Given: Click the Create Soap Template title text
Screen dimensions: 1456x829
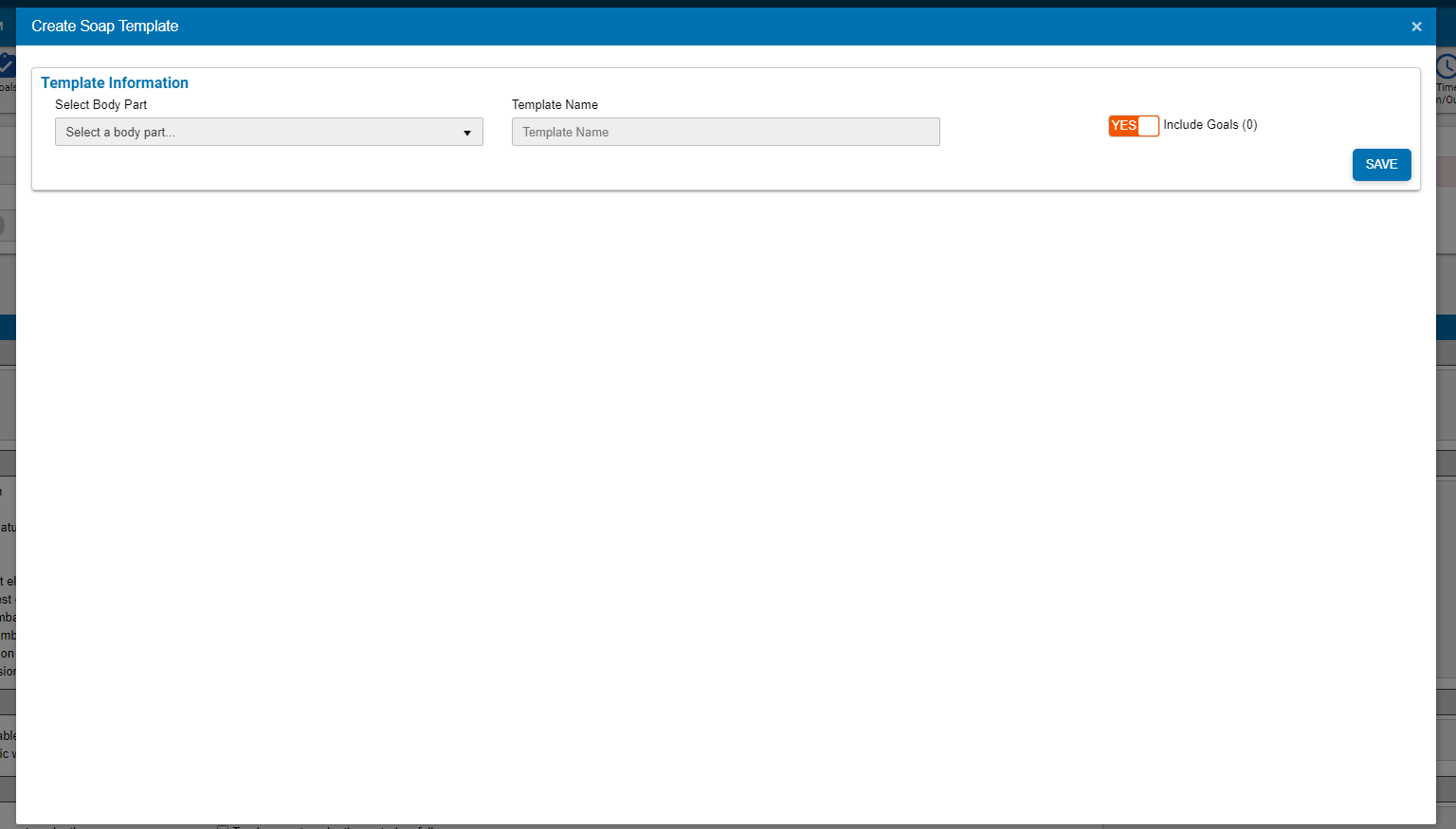Looking at the screenshot, I should (105, 27).
